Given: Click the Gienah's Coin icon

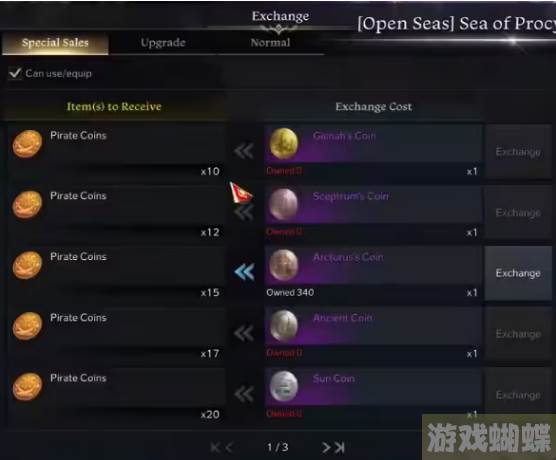Looking at the screenshot, I should coord(284,143).
